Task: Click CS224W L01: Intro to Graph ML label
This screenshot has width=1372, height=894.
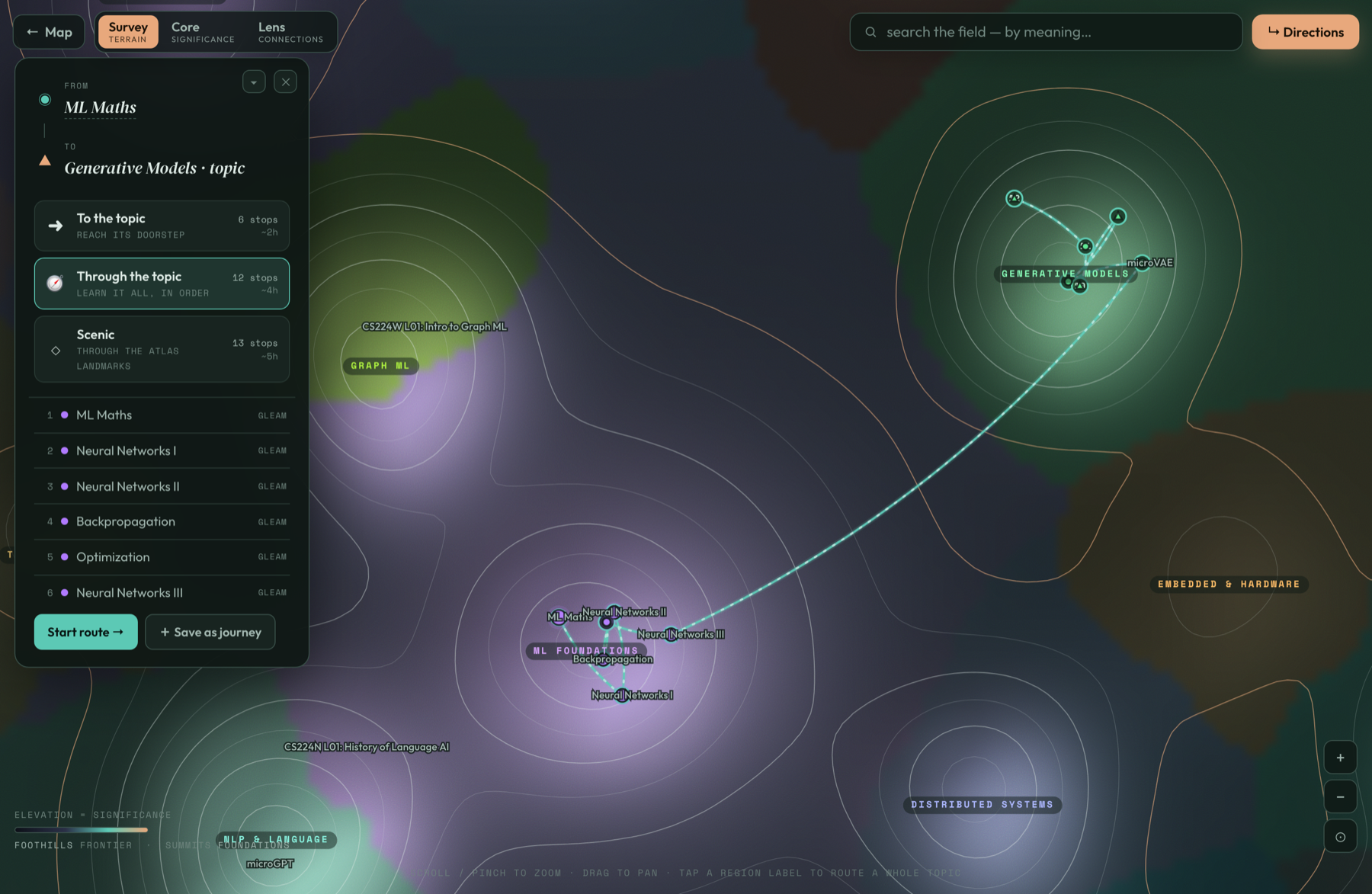Action: tap(434, 327)
